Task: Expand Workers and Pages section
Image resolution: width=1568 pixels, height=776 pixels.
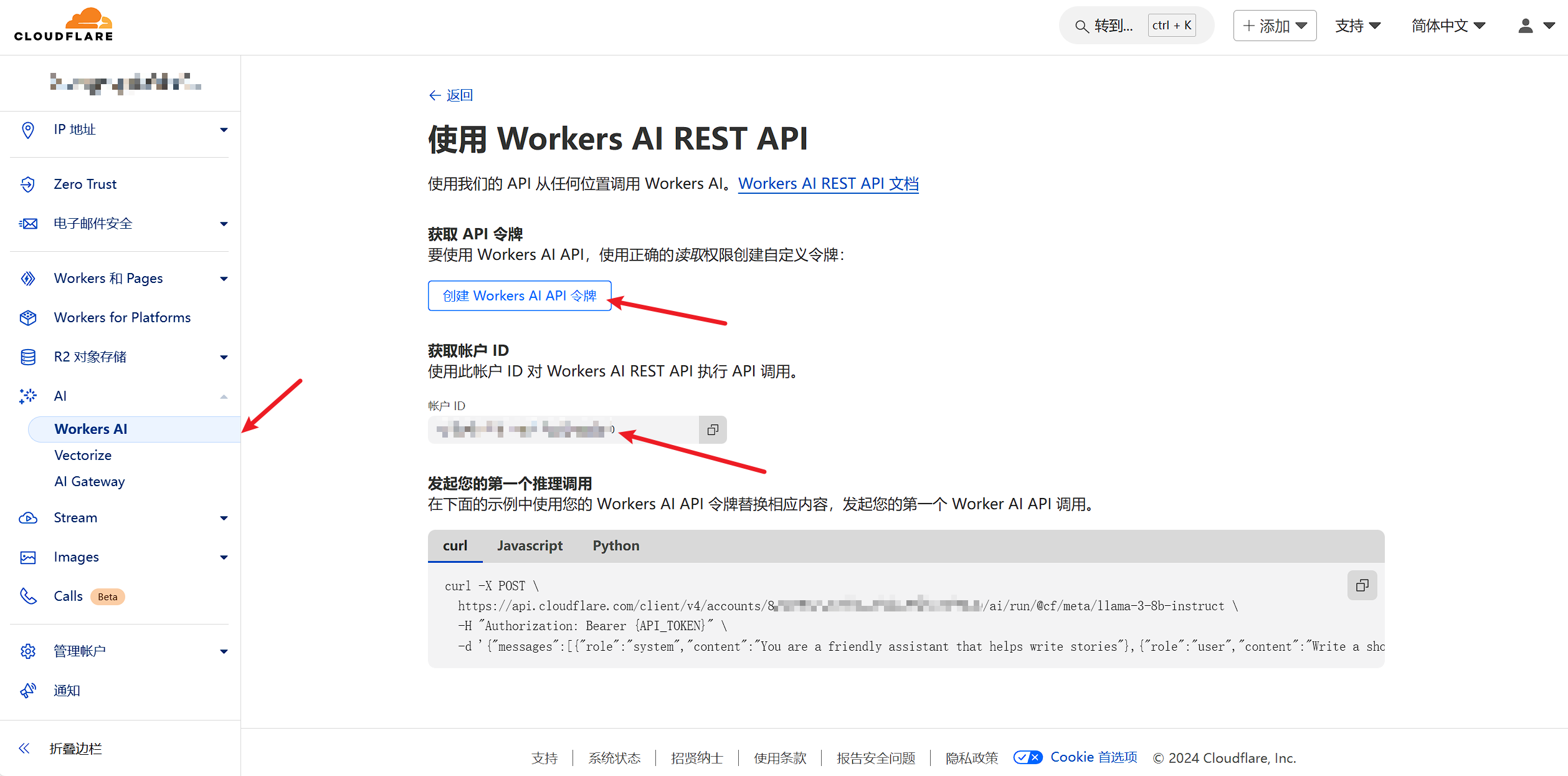Action: (224, 279)
